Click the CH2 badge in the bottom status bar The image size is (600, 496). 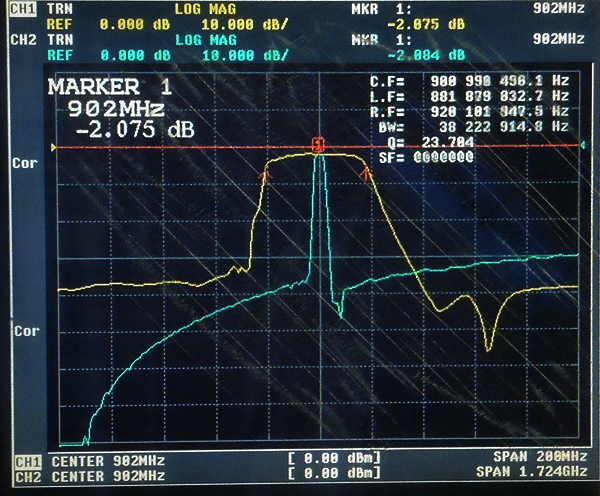tap(26, 475)
